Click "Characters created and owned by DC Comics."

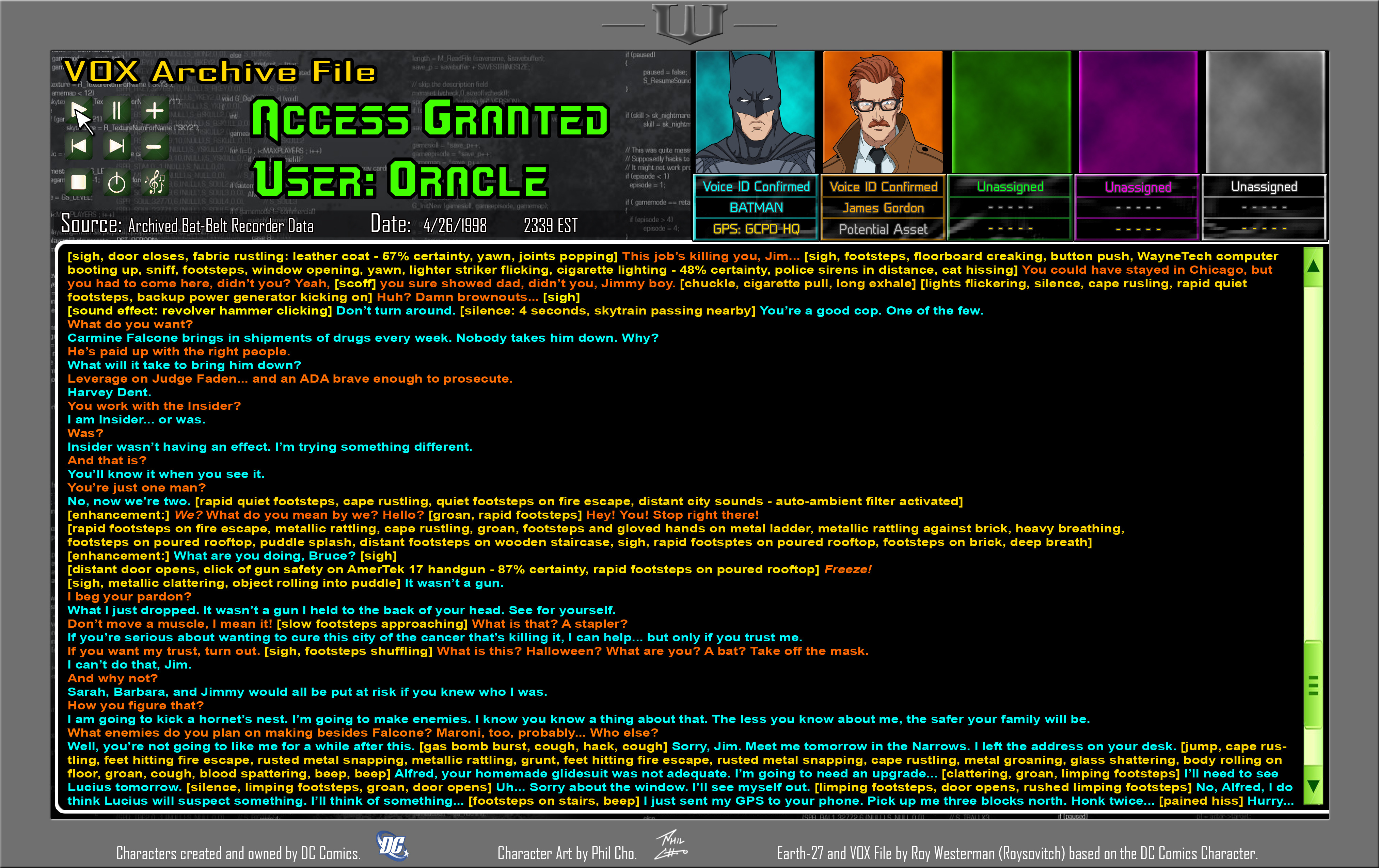point(238,853)
